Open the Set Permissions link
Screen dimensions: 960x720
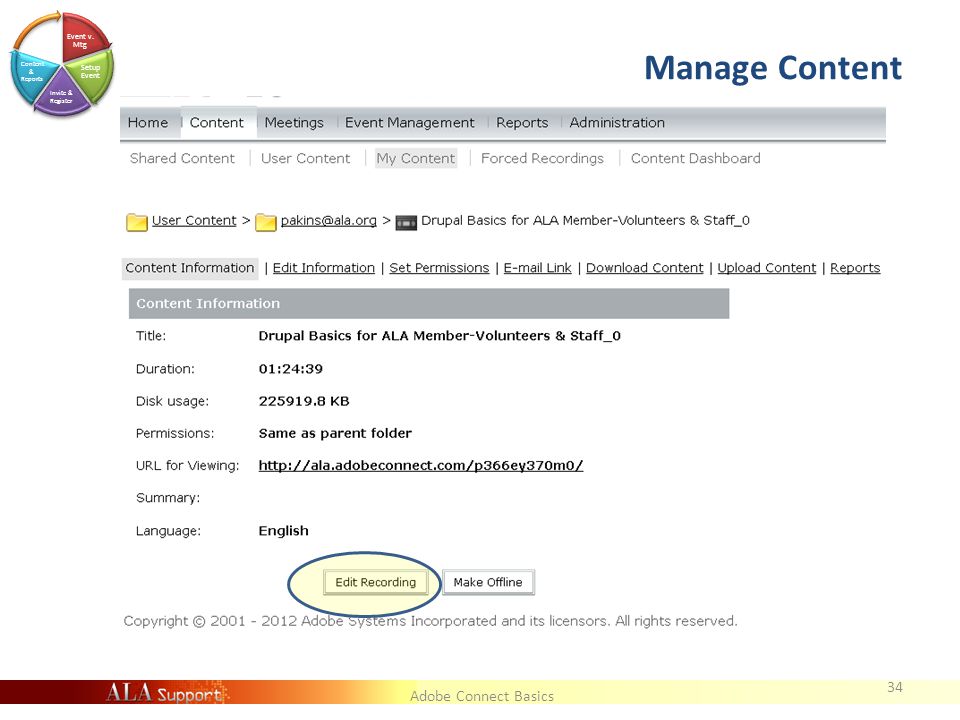point(440,268)
